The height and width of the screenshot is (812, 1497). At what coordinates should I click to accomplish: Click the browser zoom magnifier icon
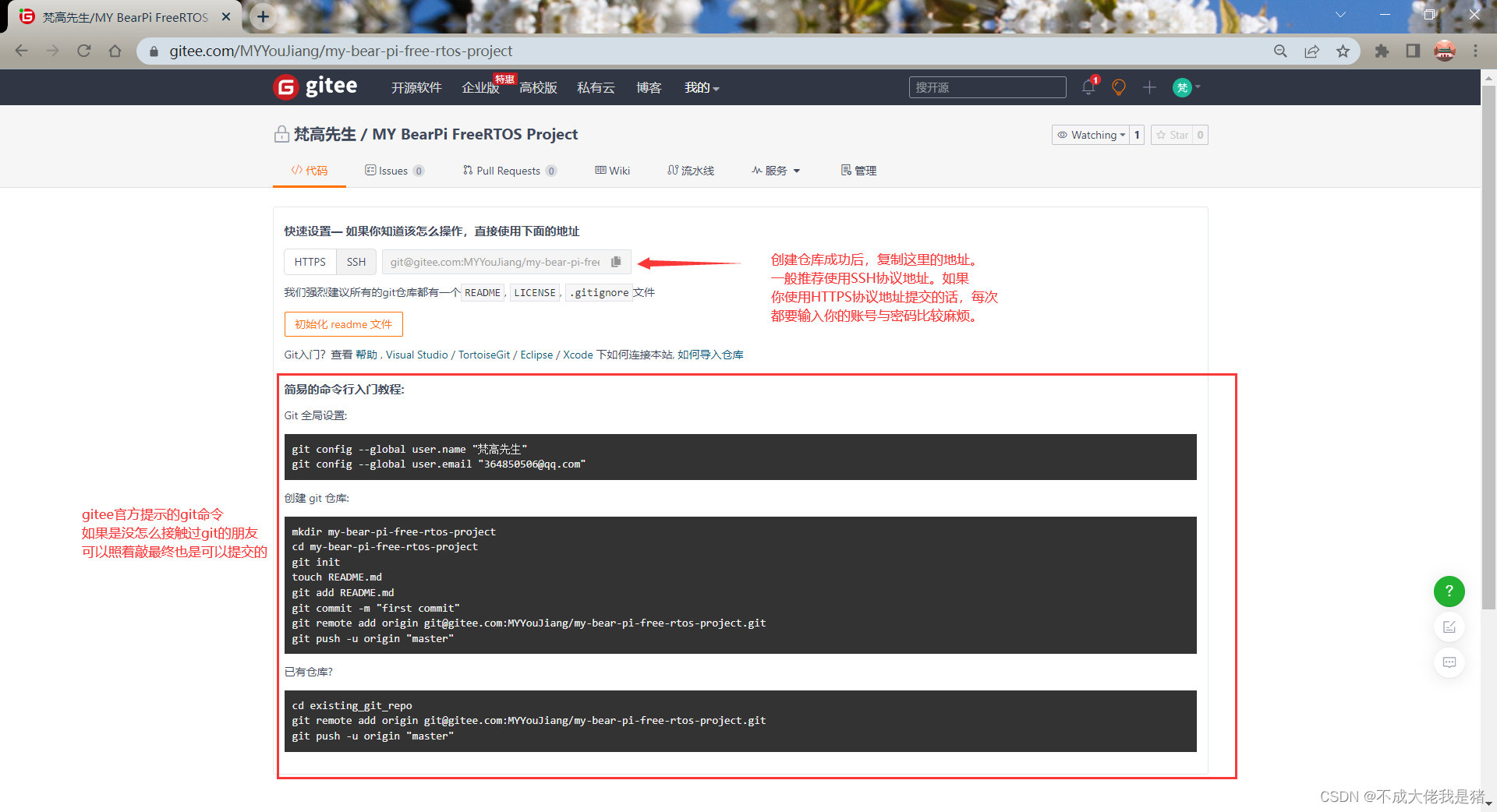1280,51
